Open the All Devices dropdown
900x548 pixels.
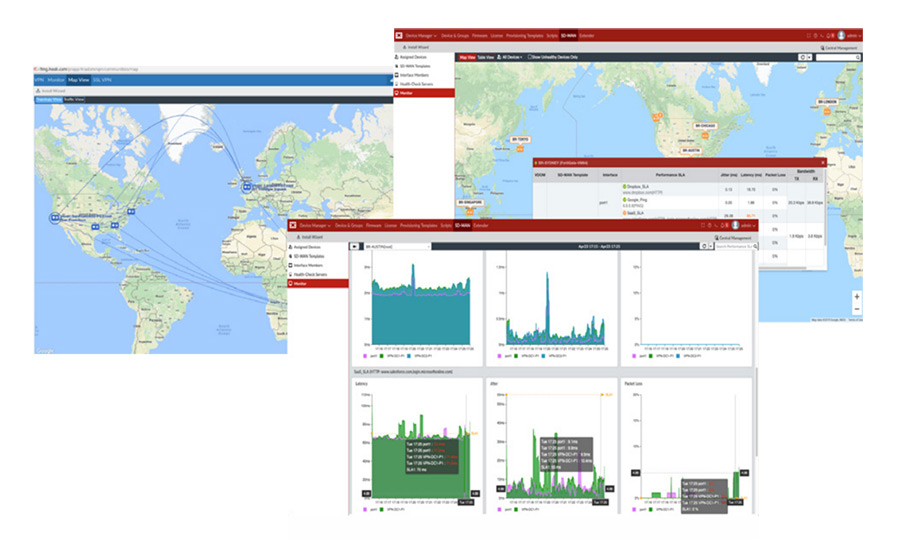pos(513,58)
